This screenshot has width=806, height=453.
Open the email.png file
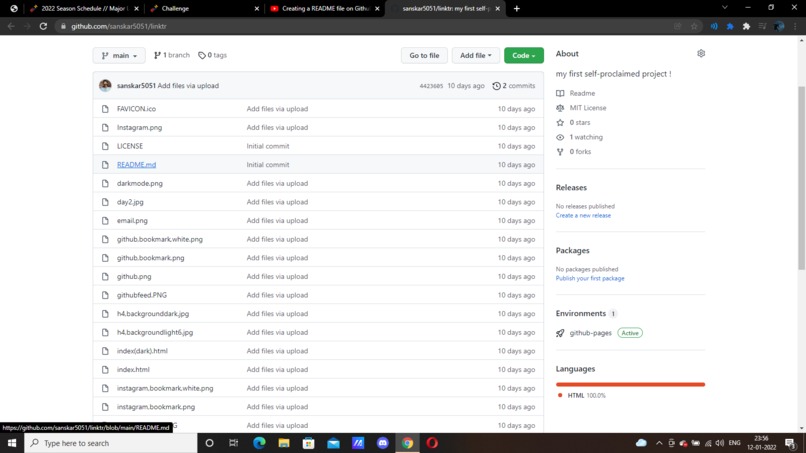pyautogui.click(x=132, y=221)
